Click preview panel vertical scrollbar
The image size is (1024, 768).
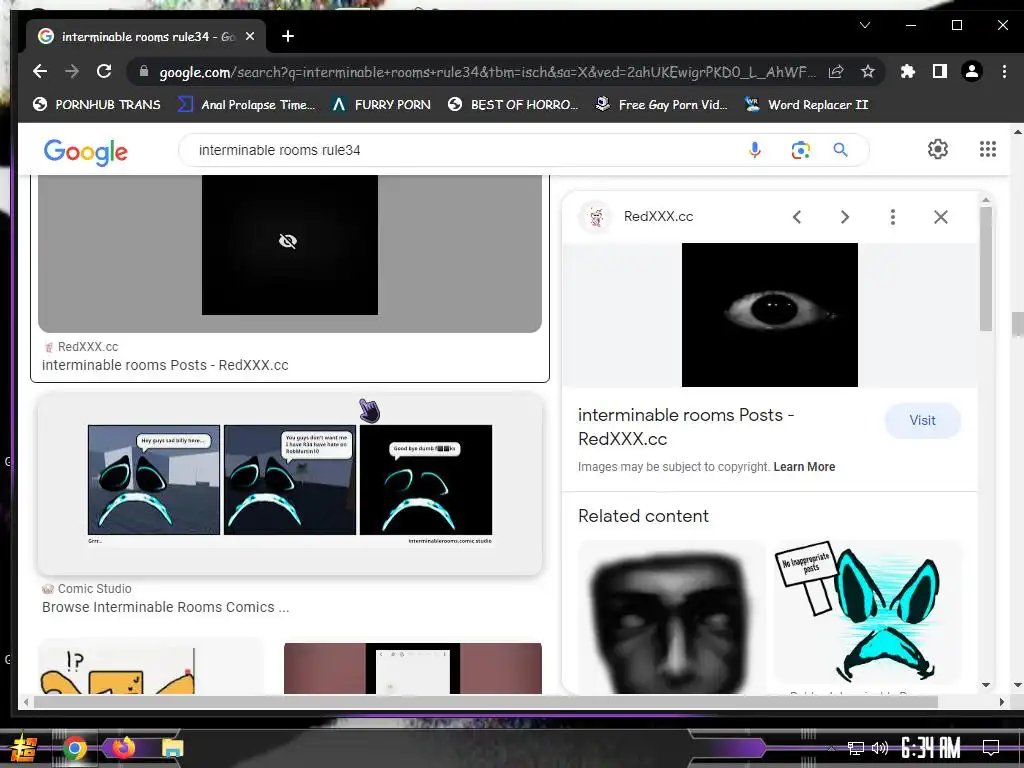986,269
